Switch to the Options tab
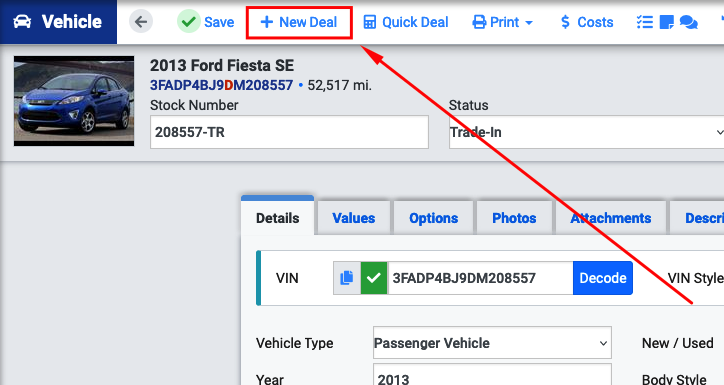724x385 pixels. 434,218
